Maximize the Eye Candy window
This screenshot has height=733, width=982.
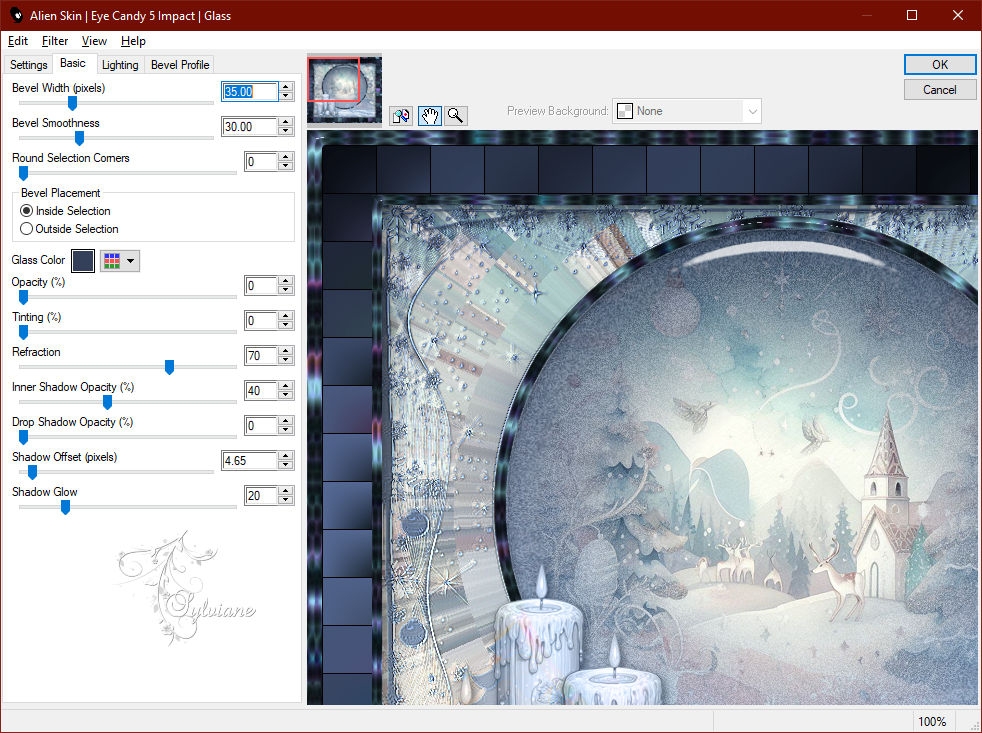(x=912, y=15)
